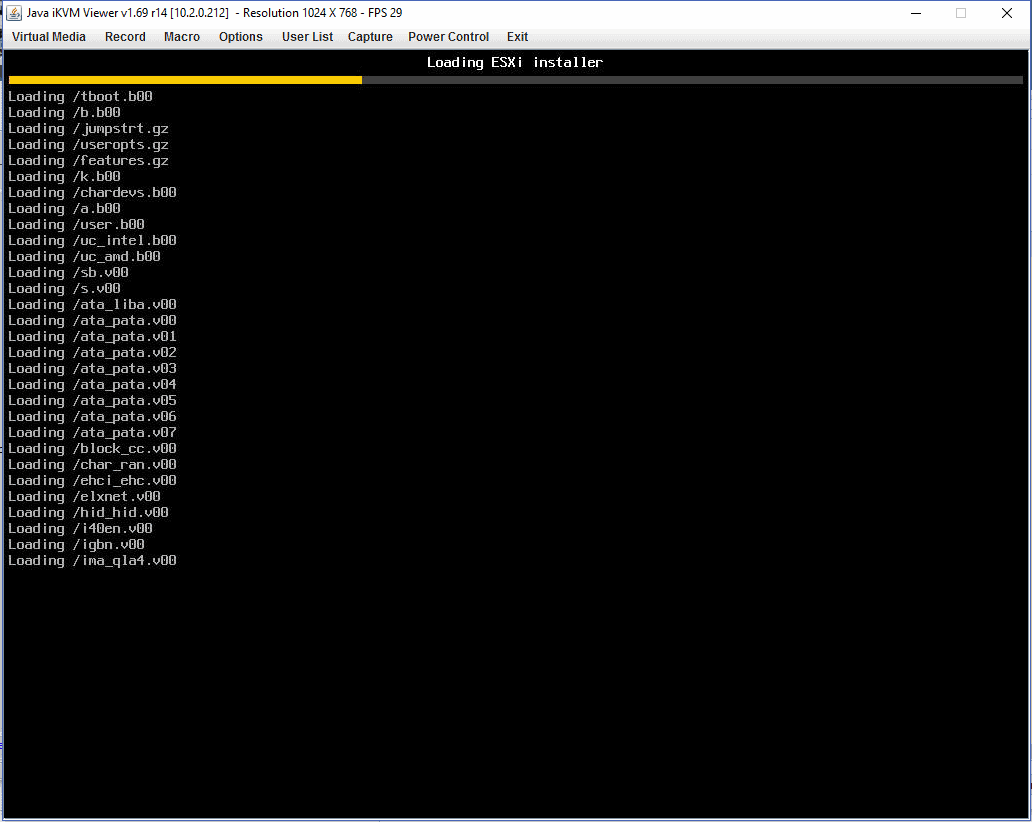The image size is (1032, 822).
Task: Click the line 'Loading /ata_pata.v00'
Action: tap(92, 321)
